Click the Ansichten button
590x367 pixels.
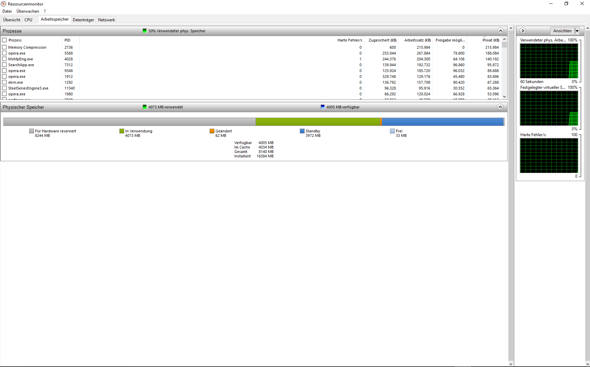(x=563, y=31)
